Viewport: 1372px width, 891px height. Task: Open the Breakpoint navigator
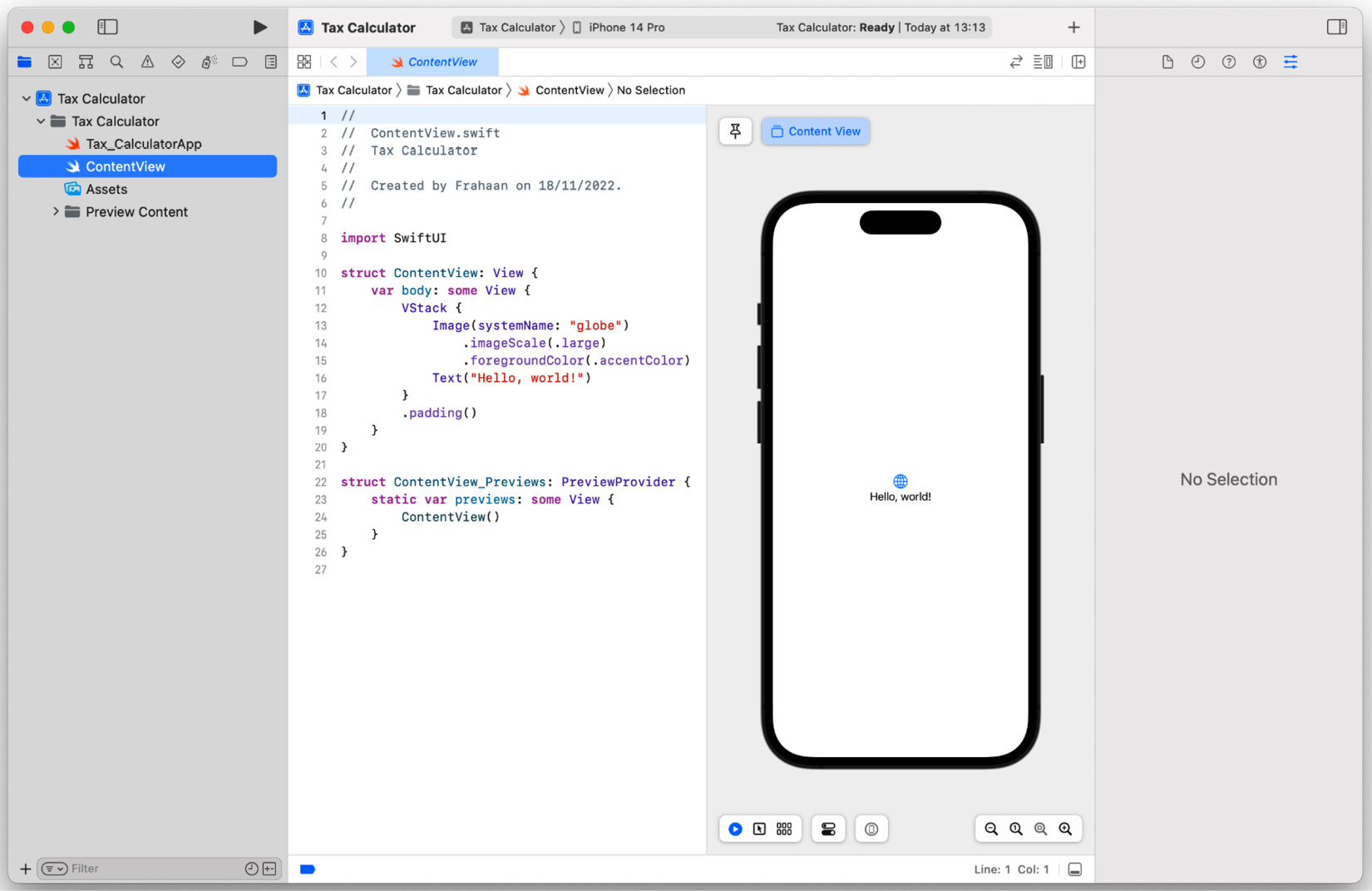(x=239, y=62)
